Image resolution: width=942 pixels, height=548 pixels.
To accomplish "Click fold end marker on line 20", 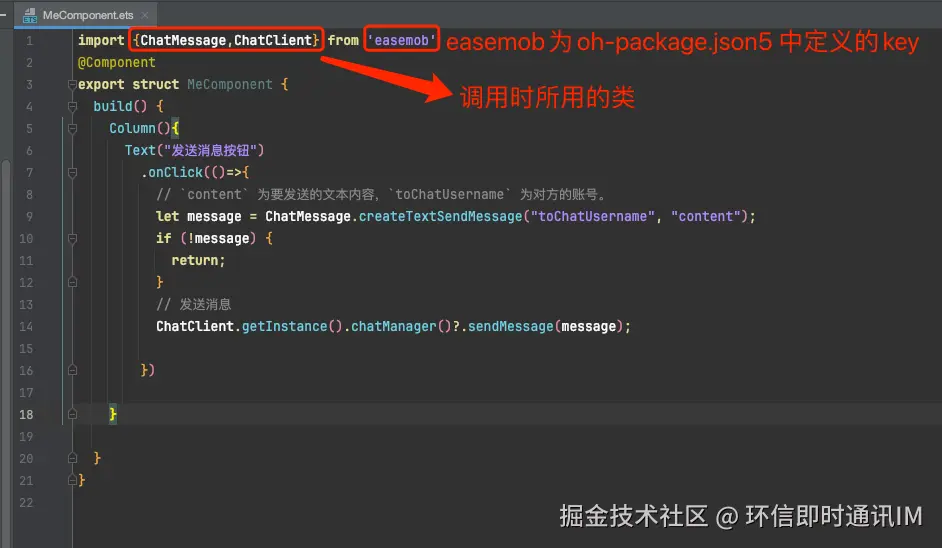I will coord(72,458).
